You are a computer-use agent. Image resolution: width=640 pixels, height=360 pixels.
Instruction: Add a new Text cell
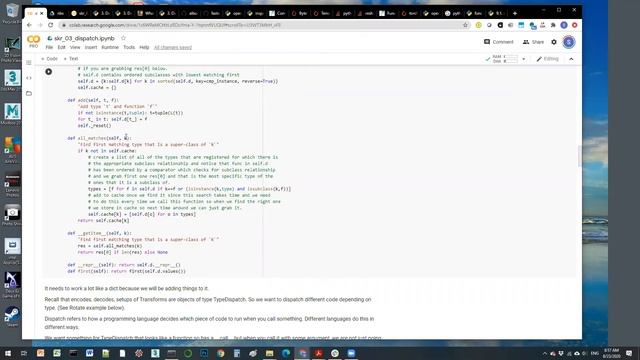(x=71, y=59)
